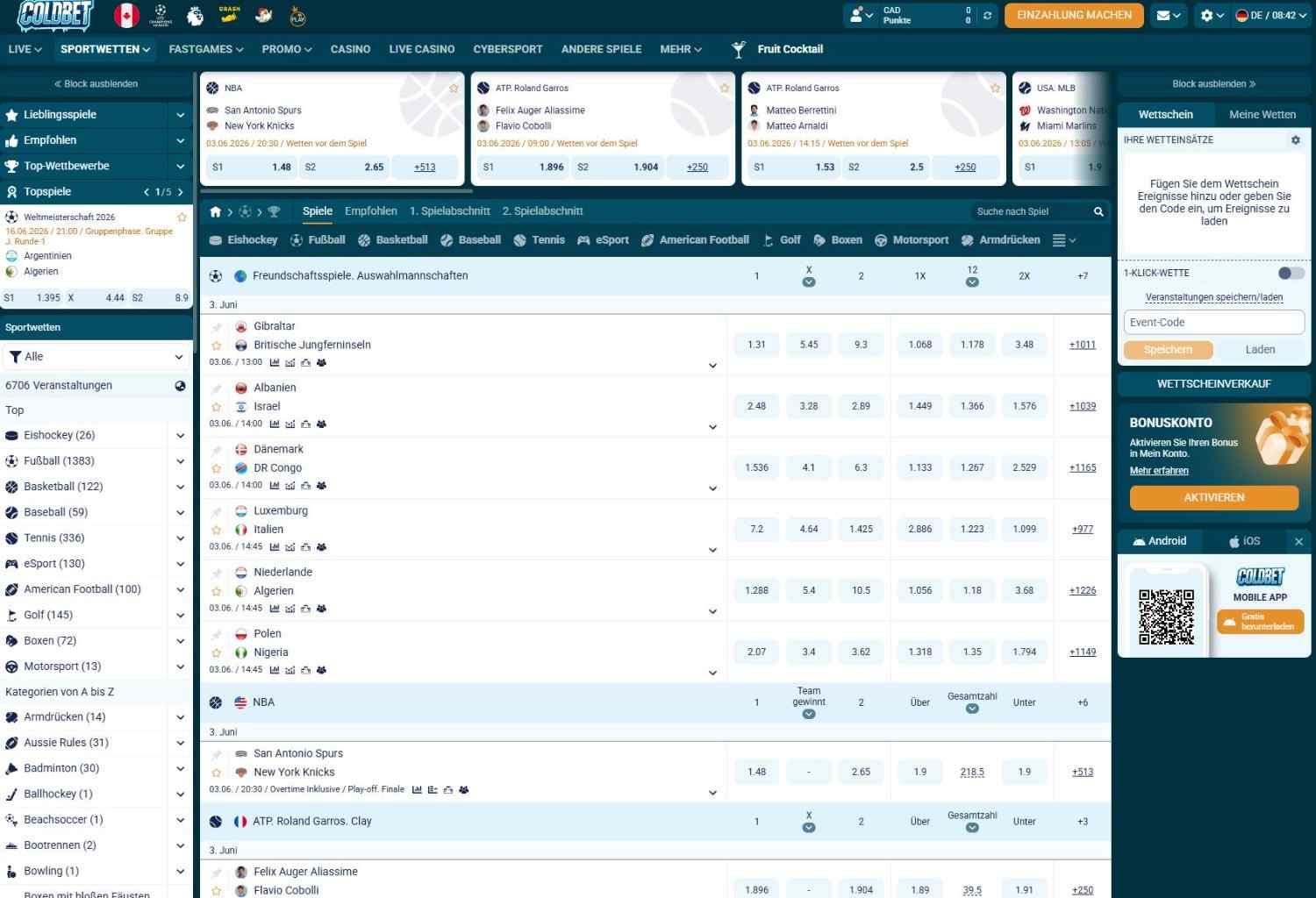Click the horizontal scrollbar under featured cards
Image resolution: width=1316 pixels, height=898 pixels.
(x=337, y=190)
